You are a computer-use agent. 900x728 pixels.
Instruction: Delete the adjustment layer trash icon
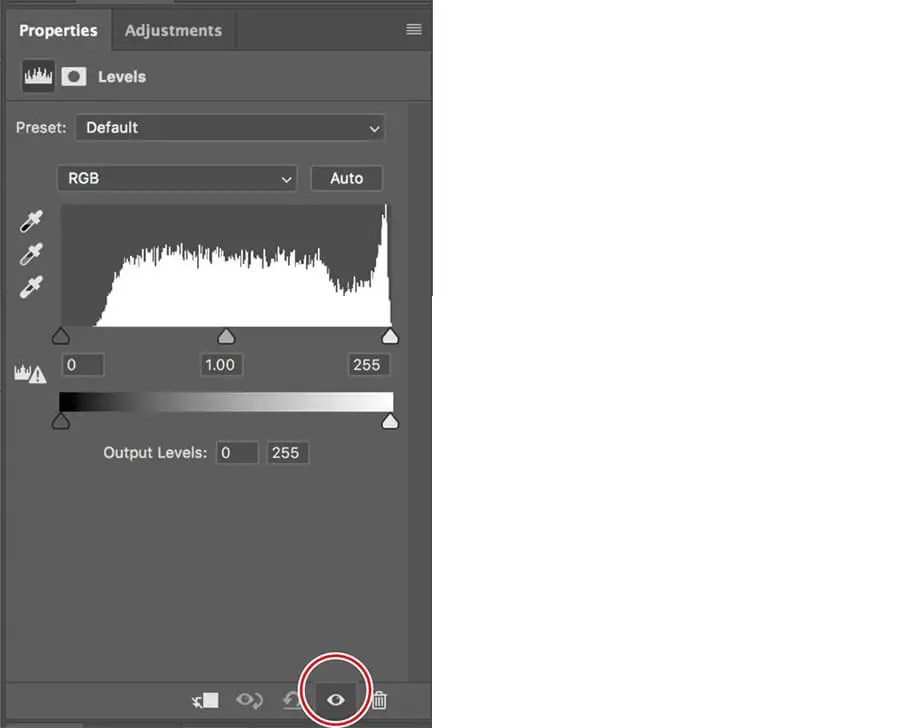pyautogui.click(x=379, y=700)
